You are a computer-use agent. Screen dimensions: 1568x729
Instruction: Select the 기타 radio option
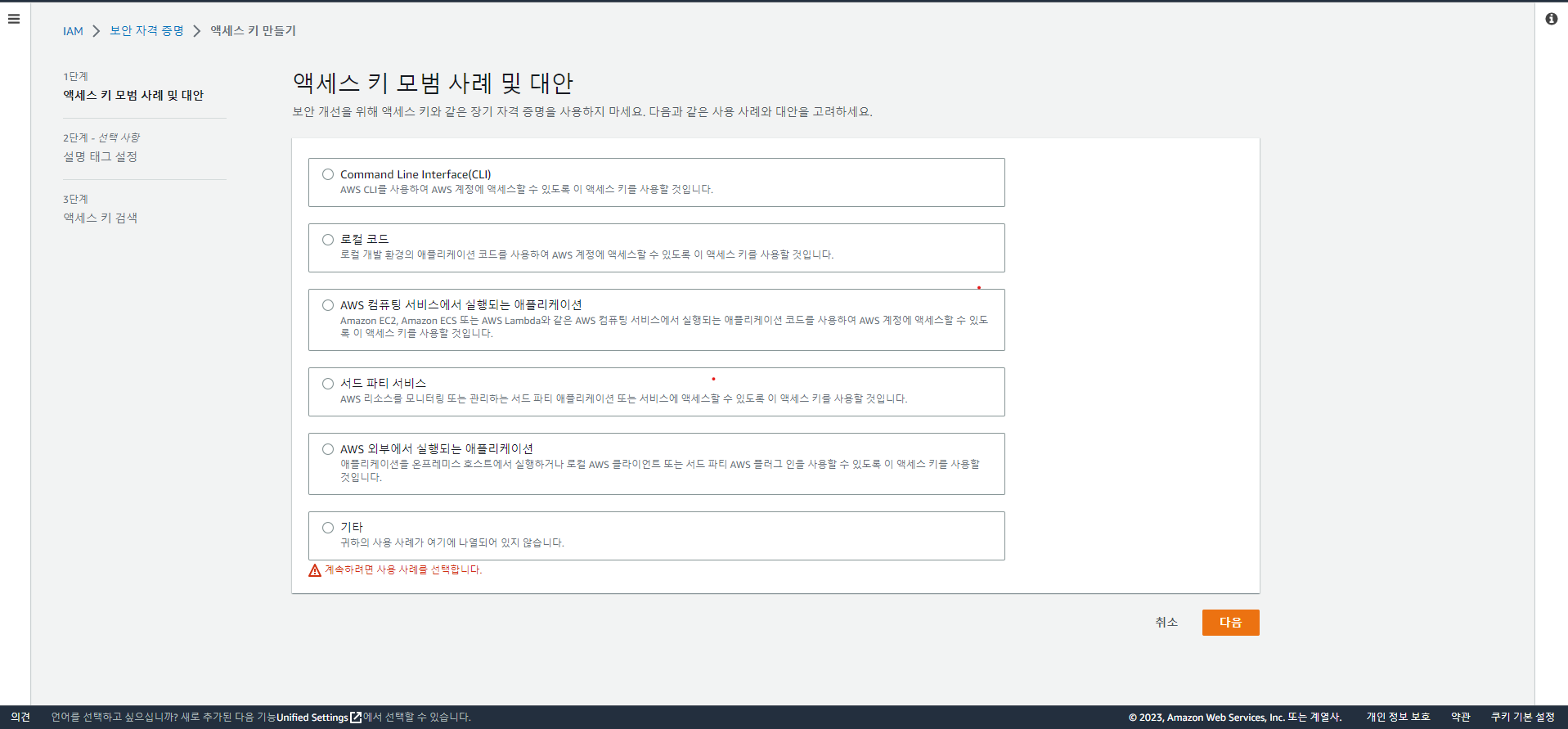pos(328,528)
